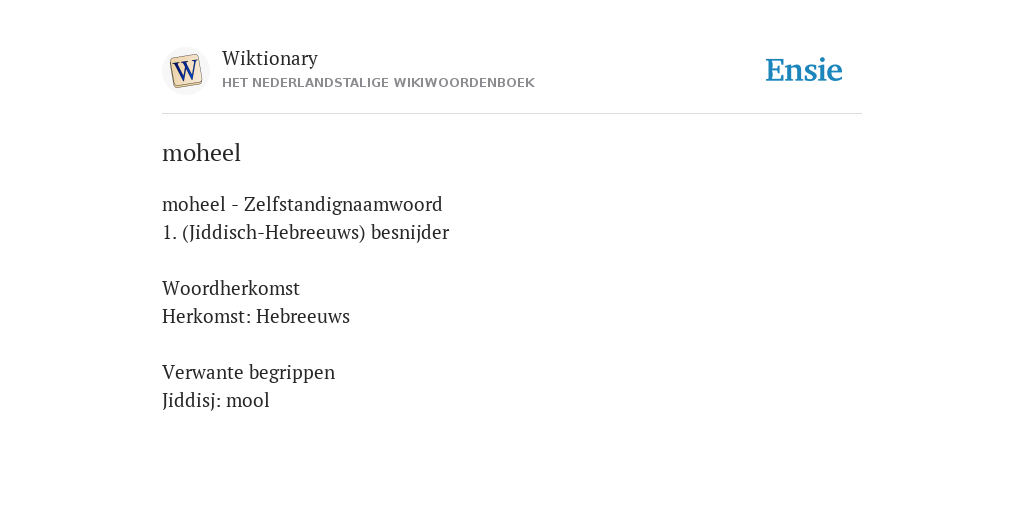The image size is (1024, 512).
Task: Click the word 'Zelfstandignaamwoord'
Action: (343, 204)
